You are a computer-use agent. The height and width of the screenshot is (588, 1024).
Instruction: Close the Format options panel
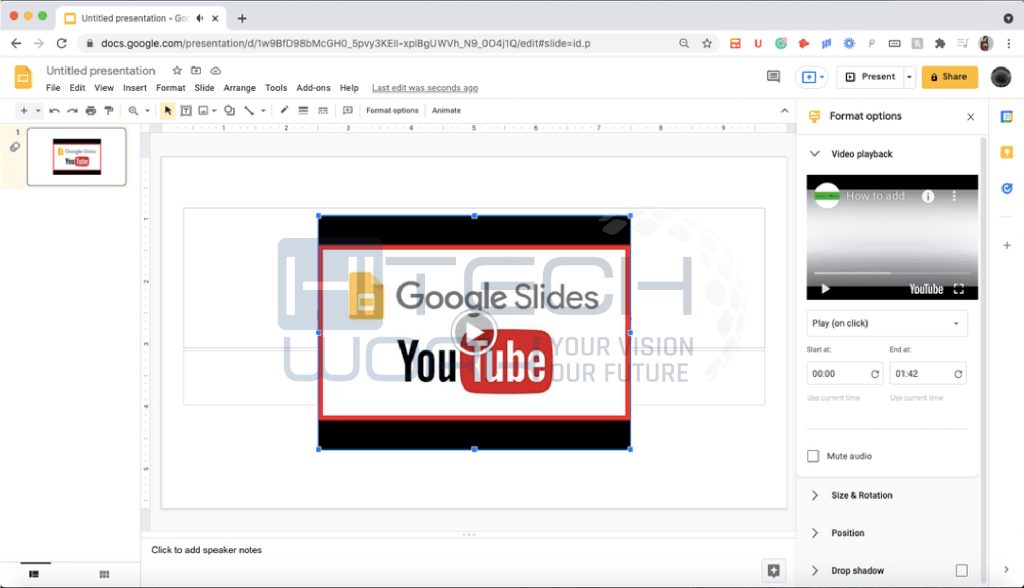pos(970,116)
